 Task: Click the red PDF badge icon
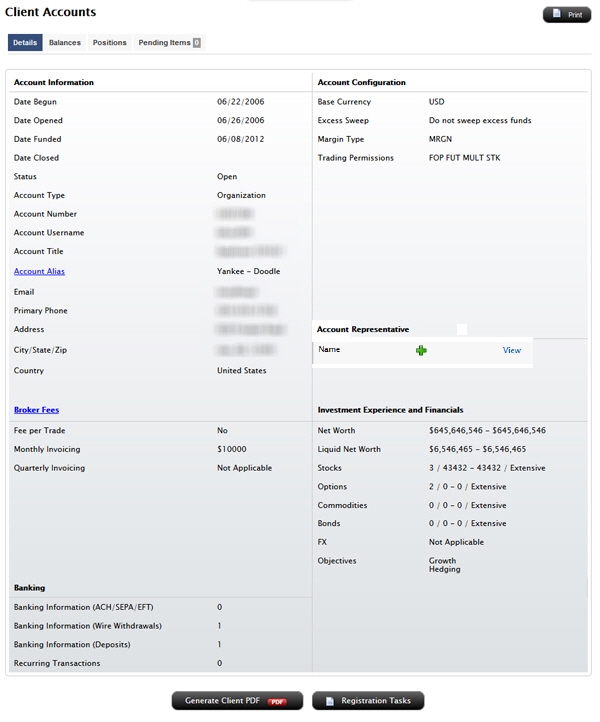[x=277, y=701]
